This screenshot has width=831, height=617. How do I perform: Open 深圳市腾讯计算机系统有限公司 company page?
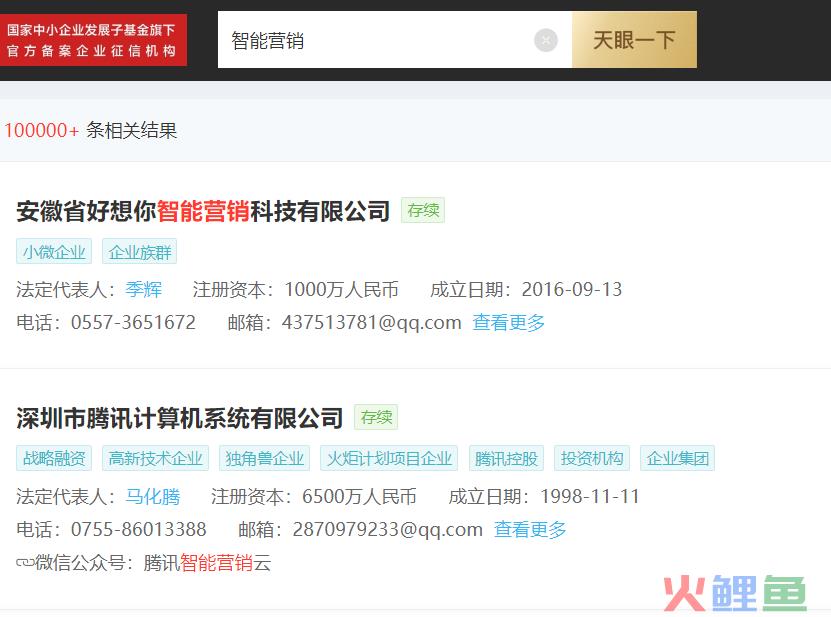(180, 418)
